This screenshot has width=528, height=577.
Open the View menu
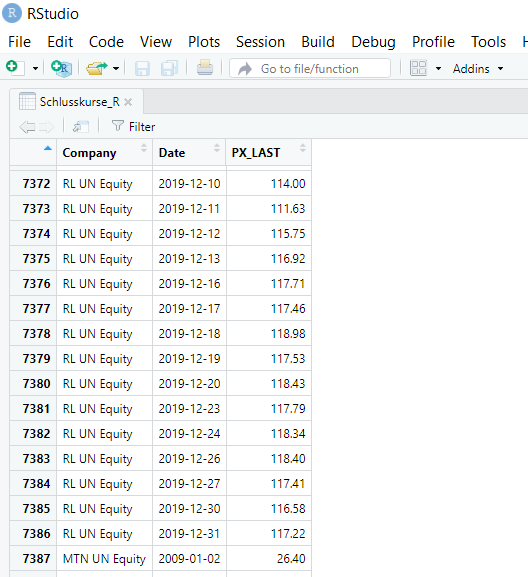(x=156, y=42)
